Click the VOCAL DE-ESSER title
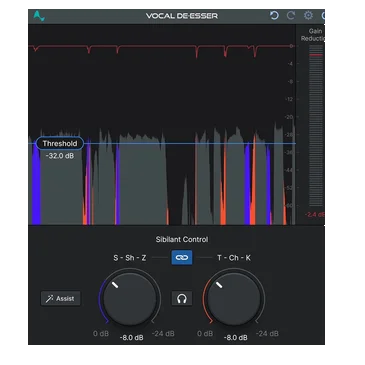The width and height of the screenshot is (365, 365). [x=182, y=16]
